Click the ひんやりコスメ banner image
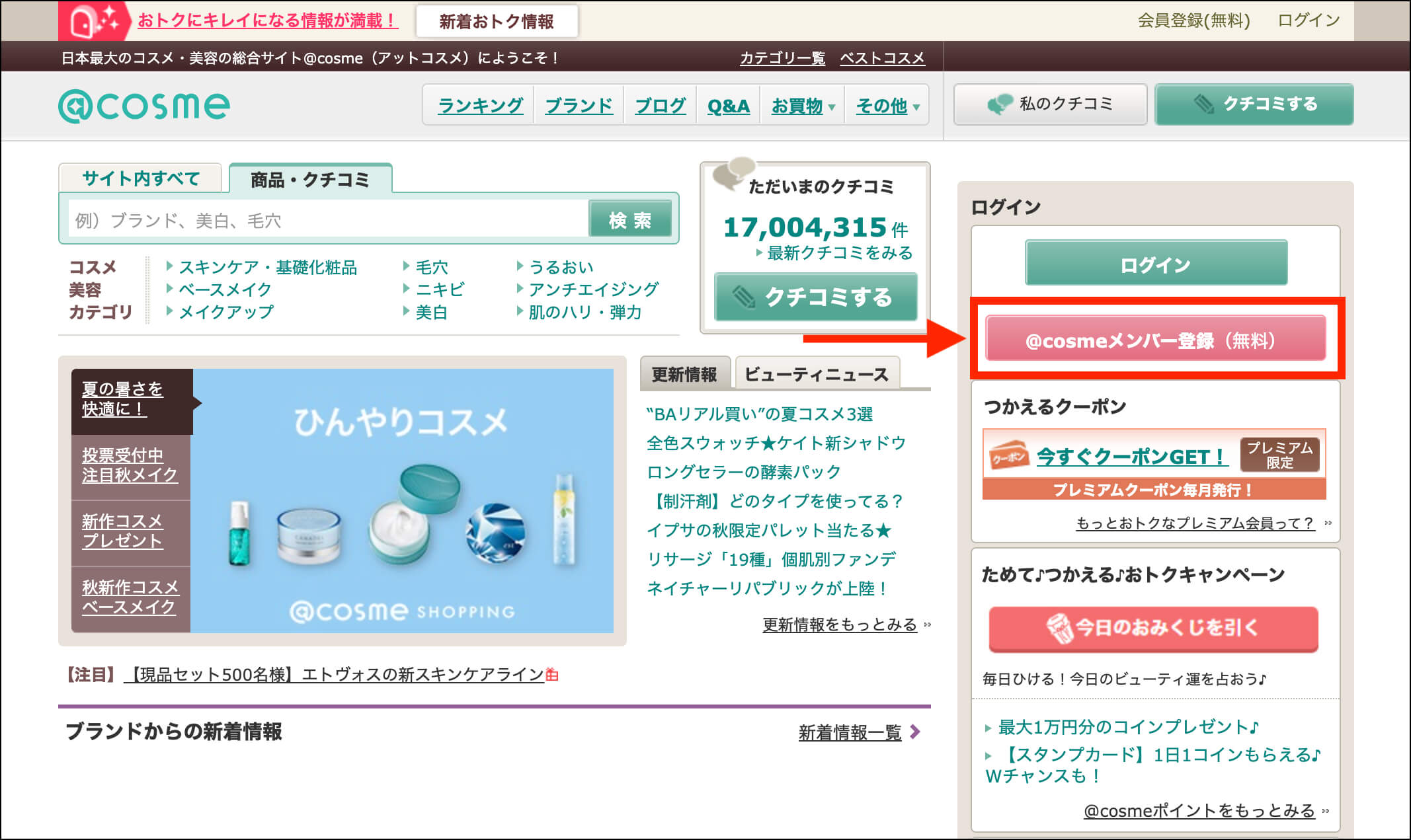The width and height of the screenshot is (1411, 840). [x=402, y=501]
